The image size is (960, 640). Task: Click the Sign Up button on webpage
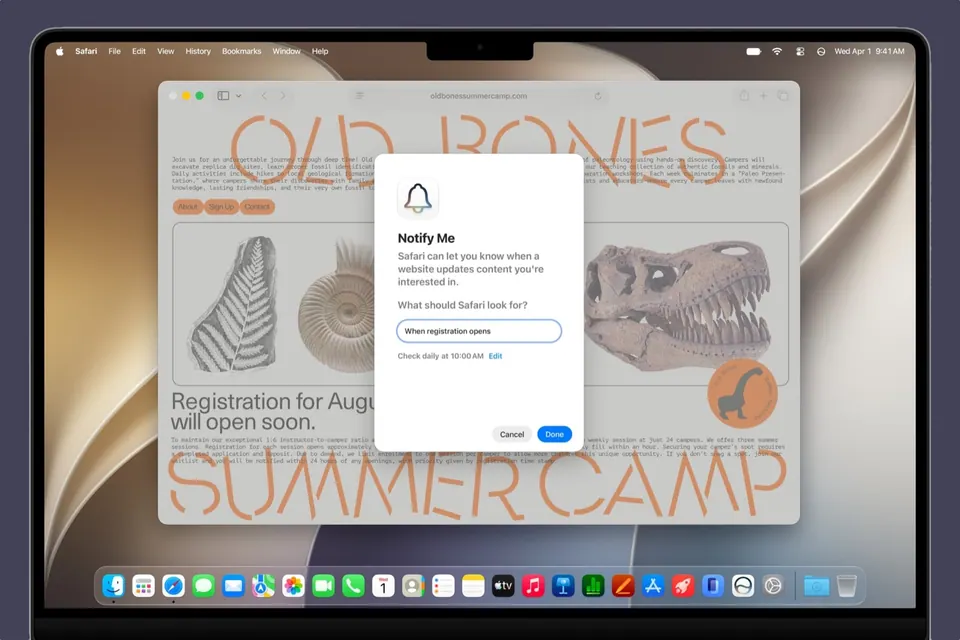(221, 207)
